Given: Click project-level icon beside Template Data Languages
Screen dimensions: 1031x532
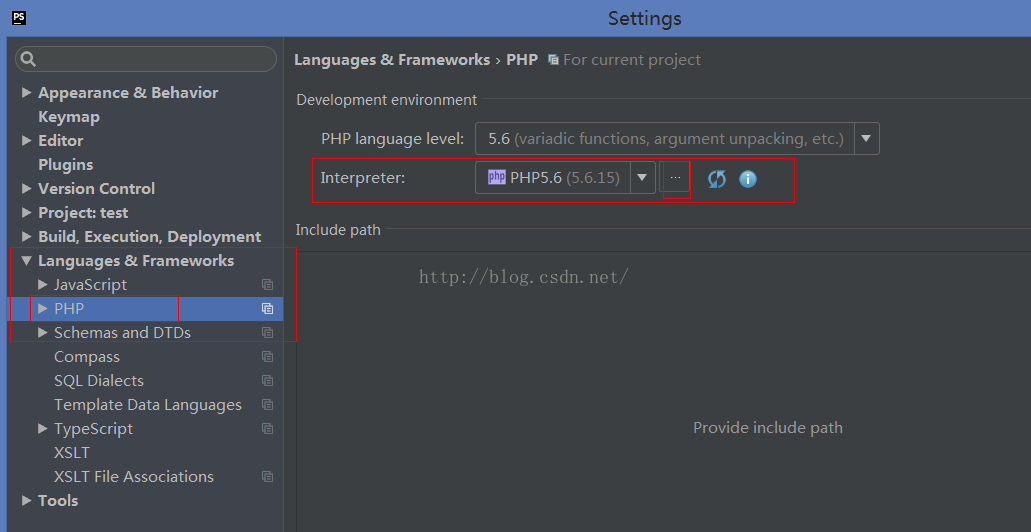Looking at the screenshot, I should (267, 405).
